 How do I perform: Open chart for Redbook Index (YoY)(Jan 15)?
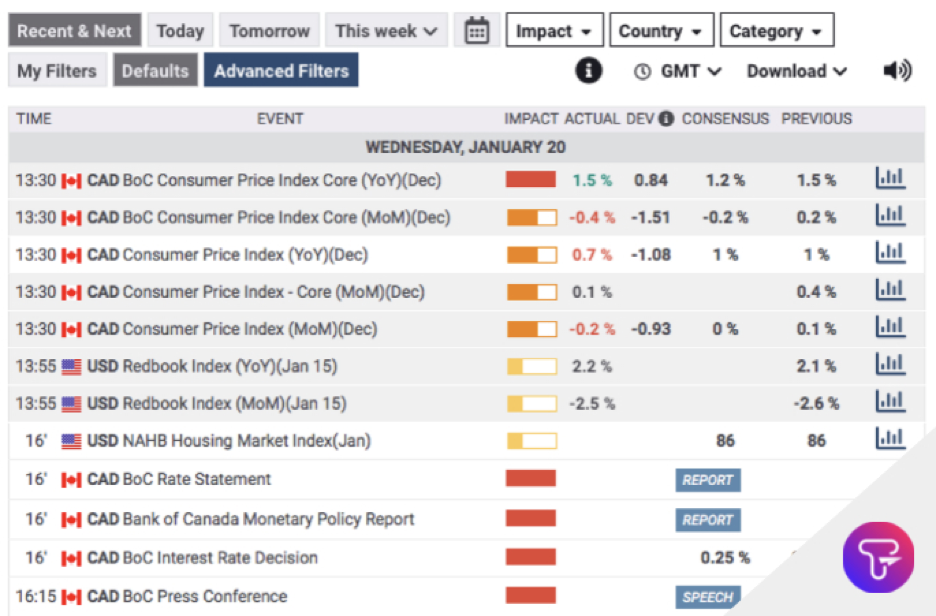(890, 364)
